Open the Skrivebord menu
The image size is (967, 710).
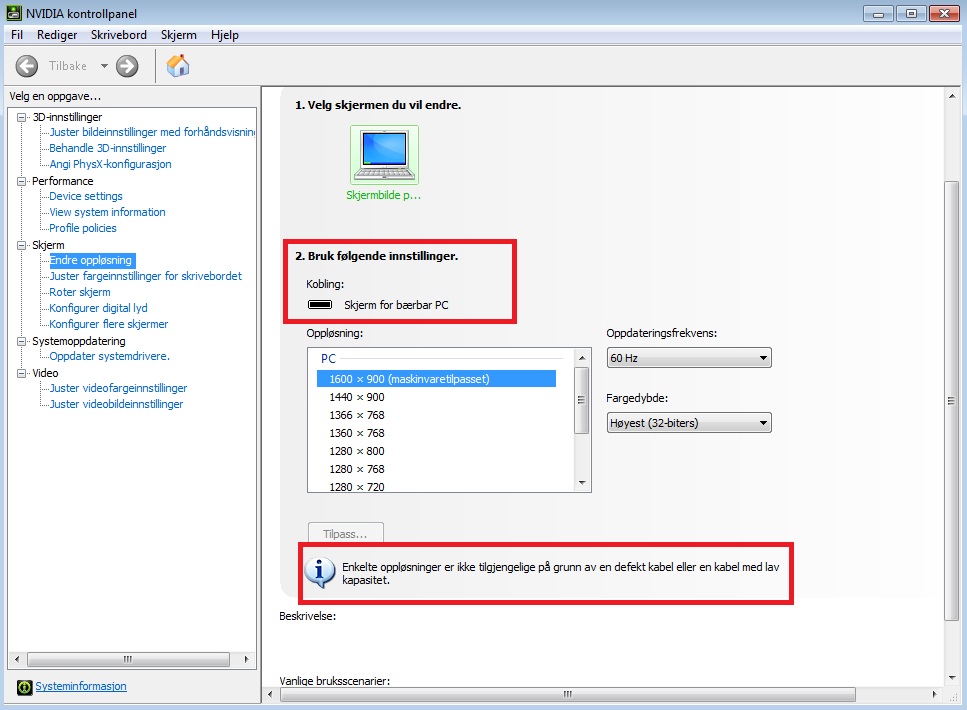coord(118,35)
